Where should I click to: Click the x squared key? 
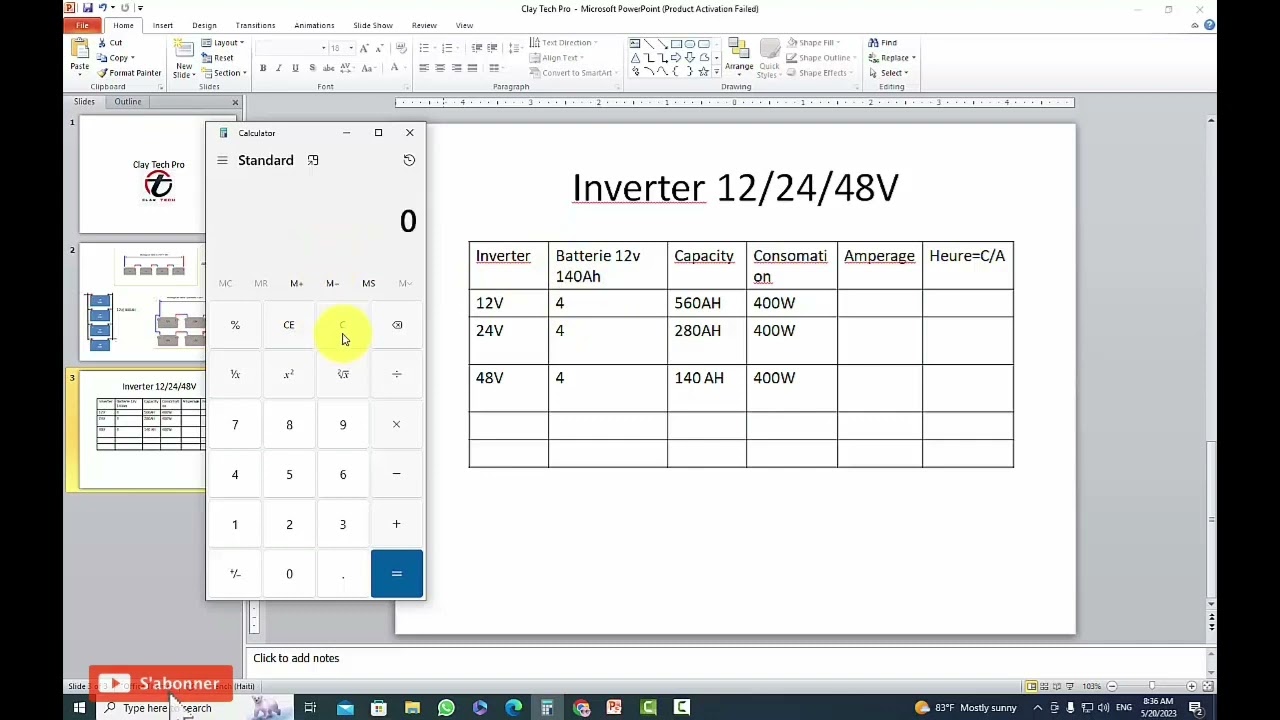(x=289, y=374)
